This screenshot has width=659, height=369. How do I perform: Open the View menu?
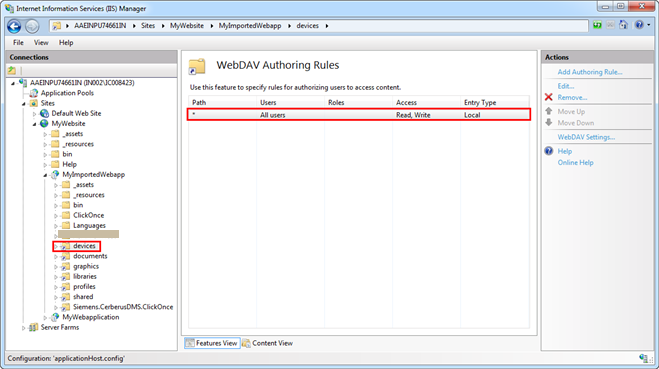pos(41,42)
